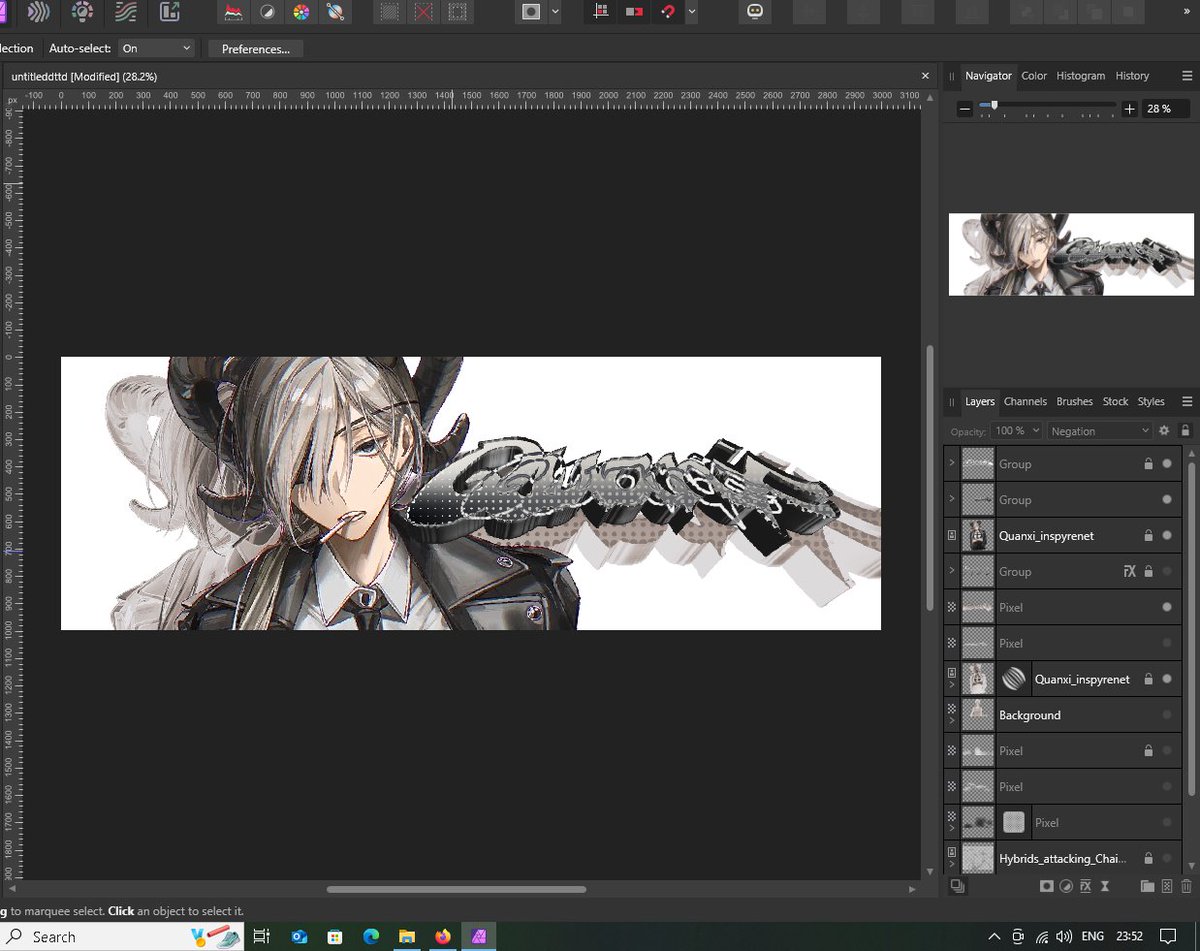
Task: Toggle Snapping with the magnet icon
Action: 669,12
